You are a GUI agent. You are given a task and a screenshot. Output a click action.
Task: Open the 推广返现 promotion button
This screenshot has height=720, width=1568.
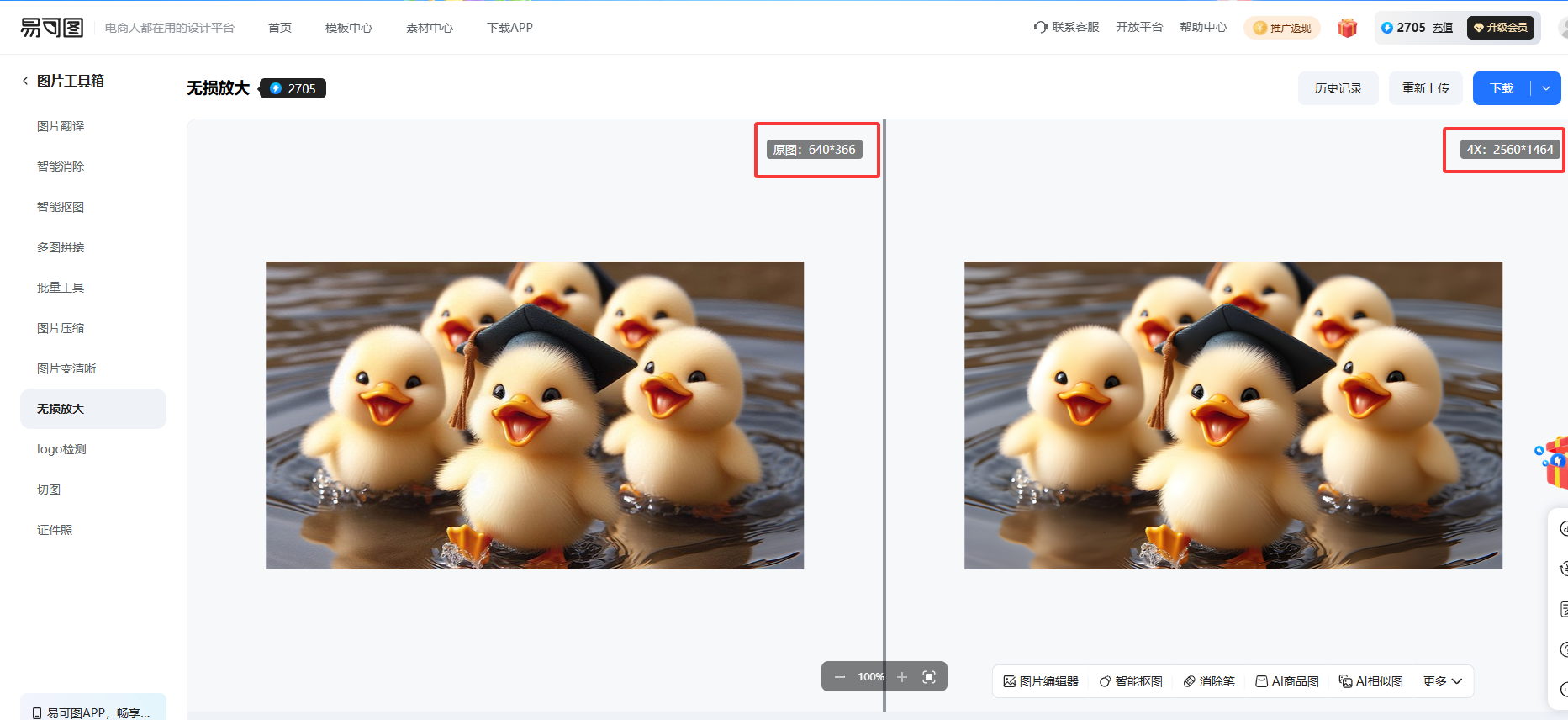tap(1282, 28)
